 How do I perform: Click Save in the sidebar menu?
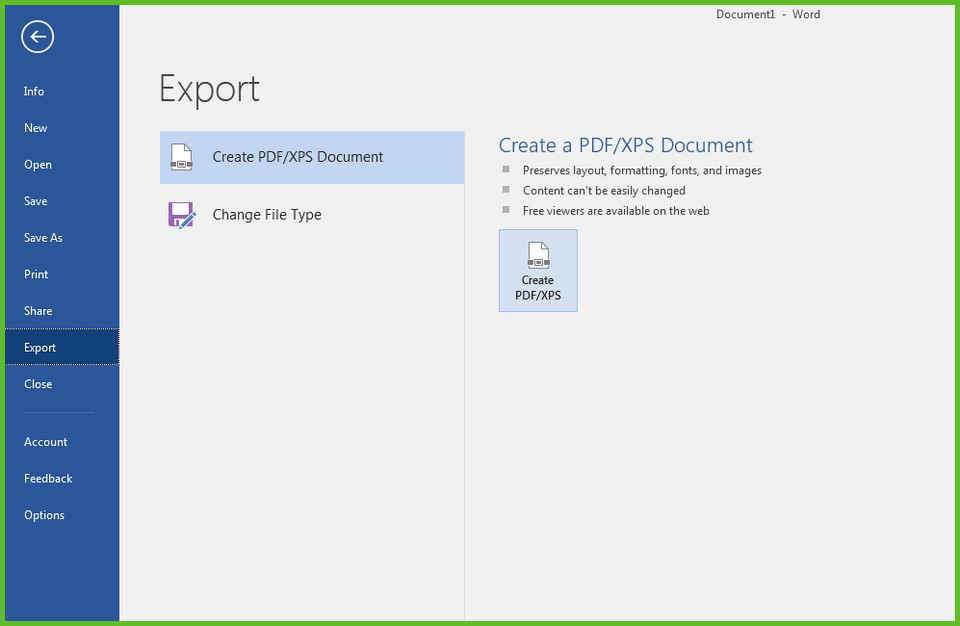click(x=36, y=201)
